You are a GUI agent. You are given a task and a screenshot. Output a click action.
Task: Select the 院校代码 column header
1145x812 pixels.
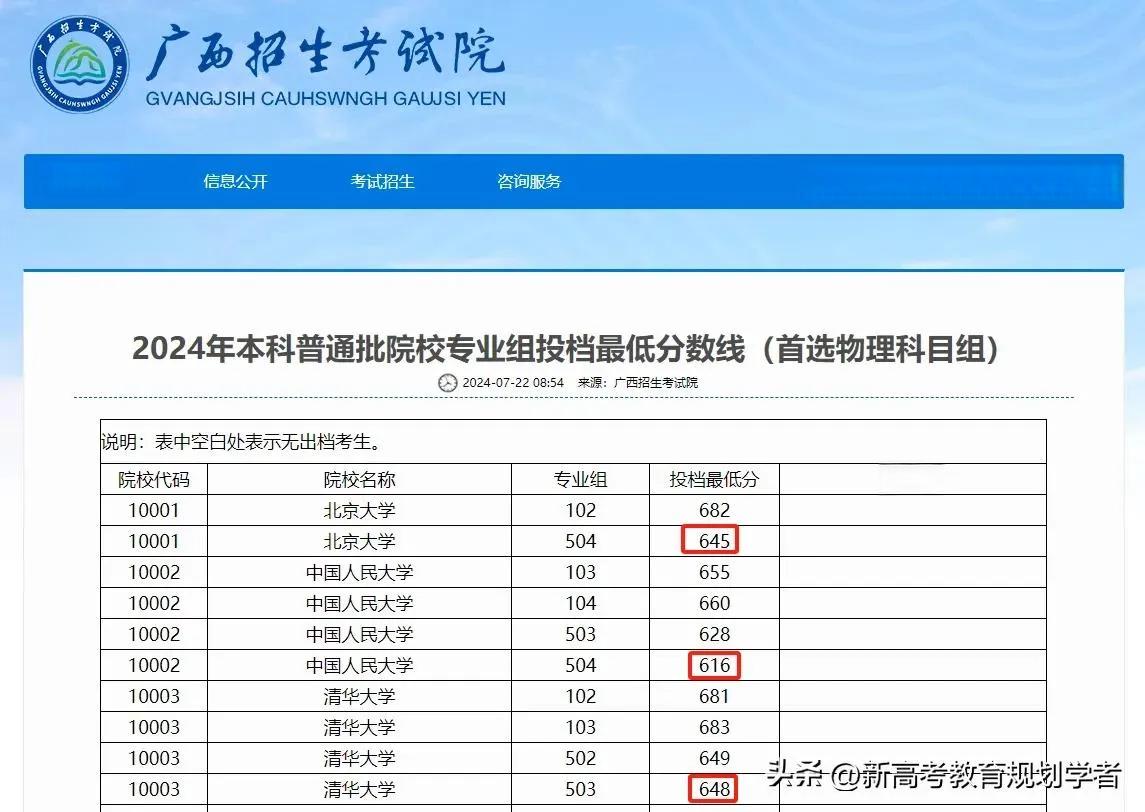point(153,480)
